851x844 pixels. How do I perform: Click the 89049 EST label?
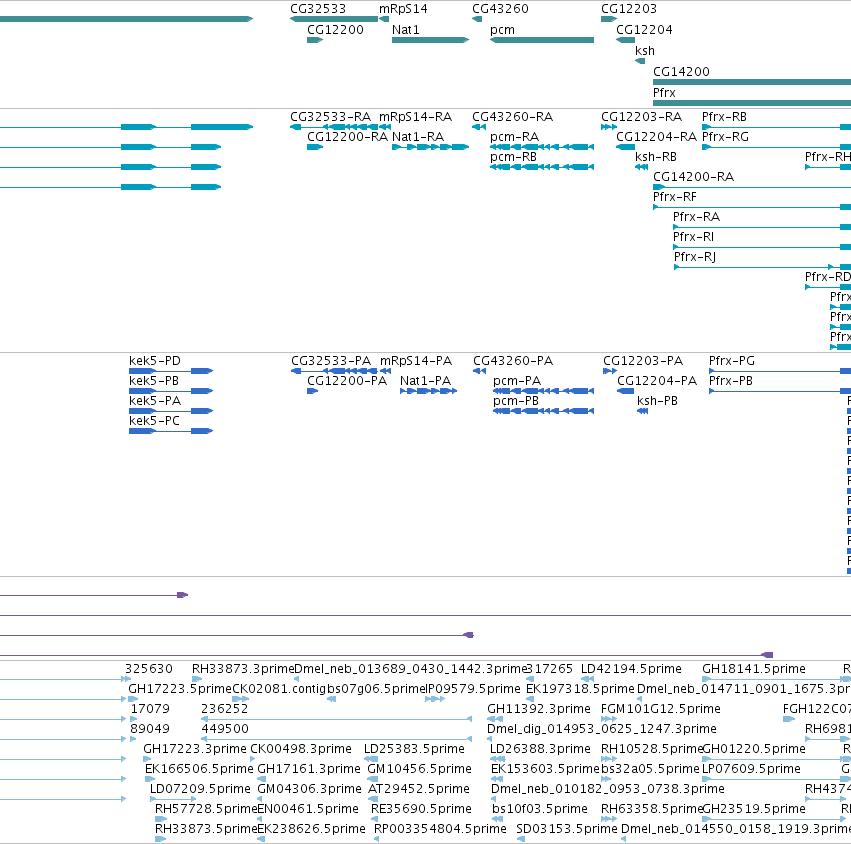click(x=150, y=729)
